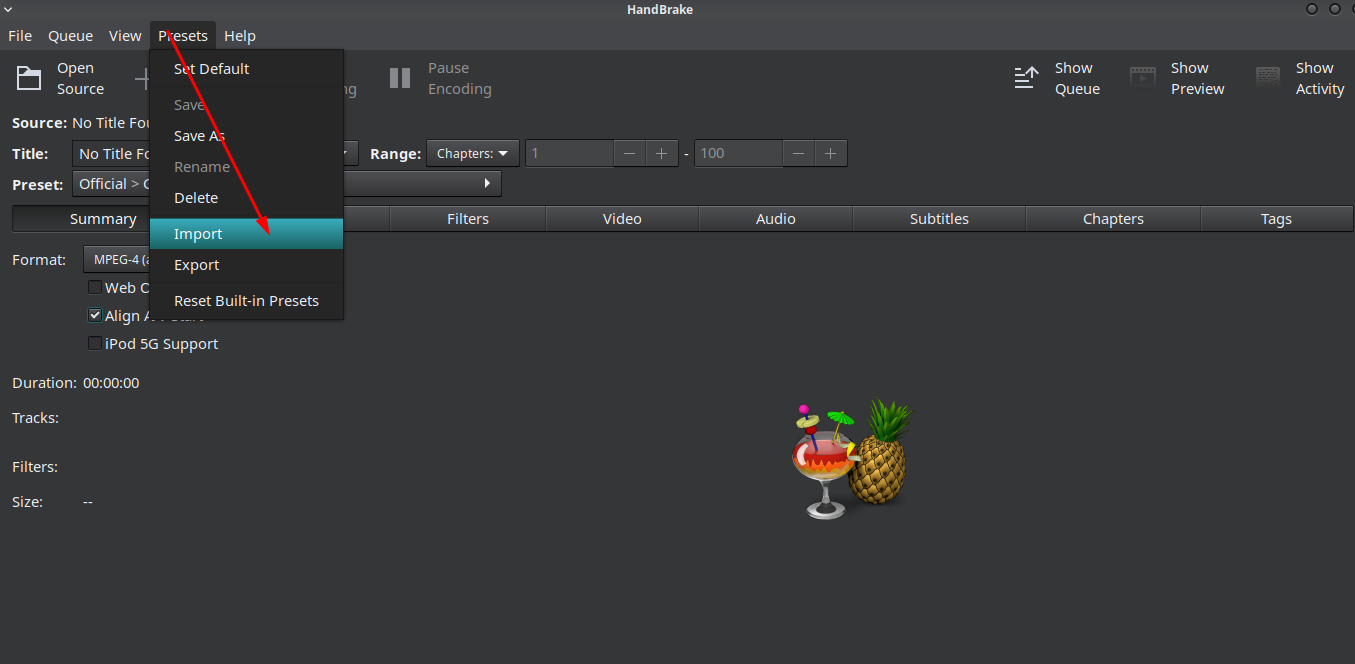Click the duration value 00:00:00
This screenshot has width=1355, height=664.
111,383
